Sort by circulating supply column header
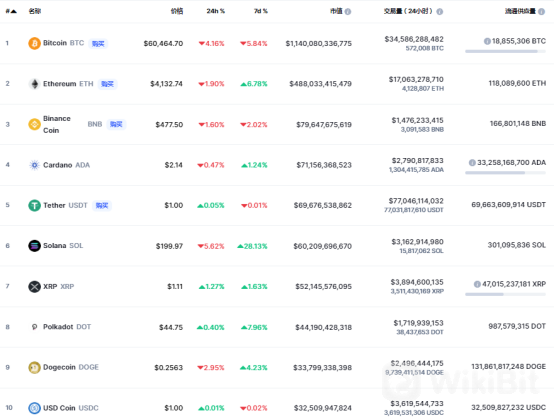This screenshot has width=554, height=418. pos(520,11)
